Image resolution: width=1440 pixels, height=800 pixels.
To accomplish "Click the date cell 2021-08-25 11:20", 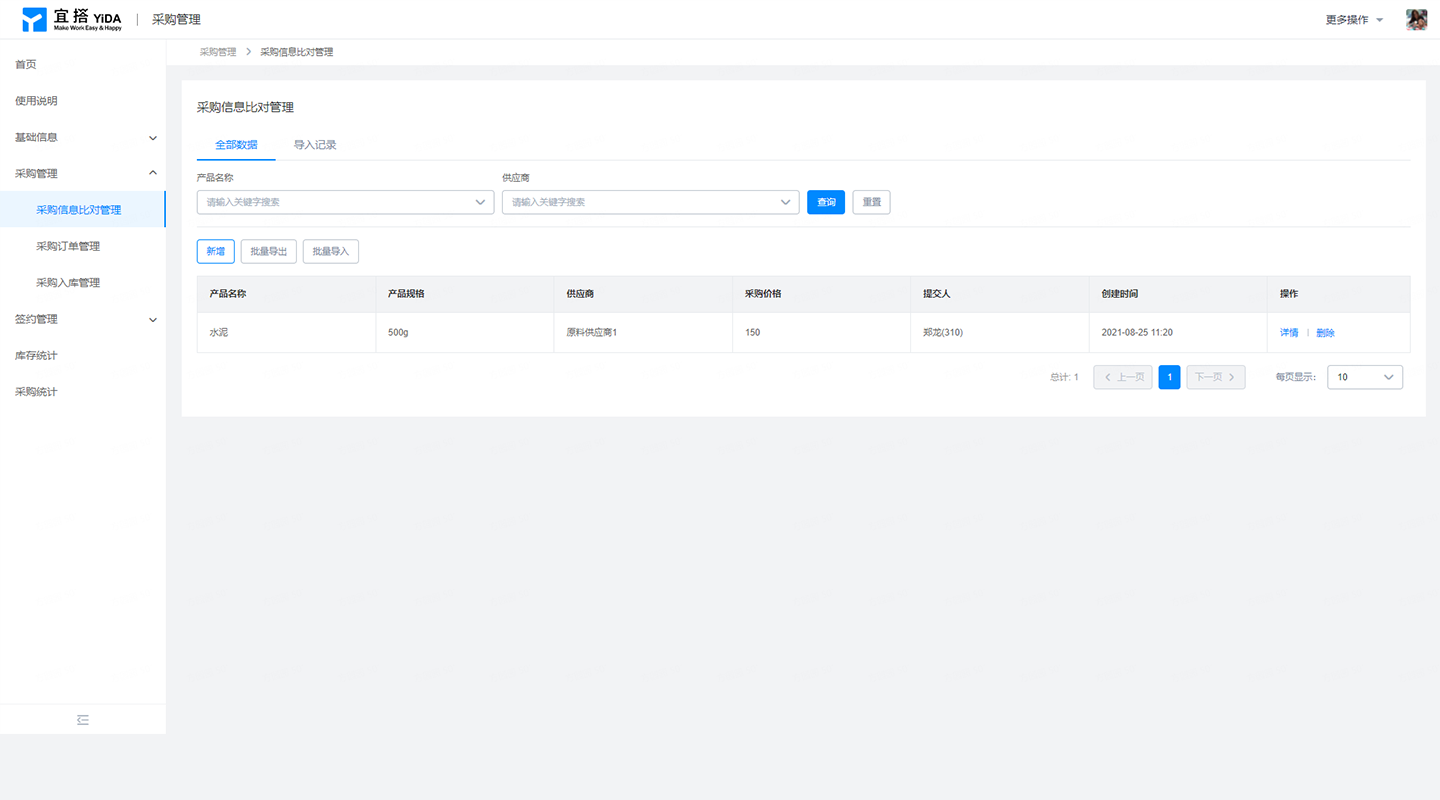I will click(1178, 333).
